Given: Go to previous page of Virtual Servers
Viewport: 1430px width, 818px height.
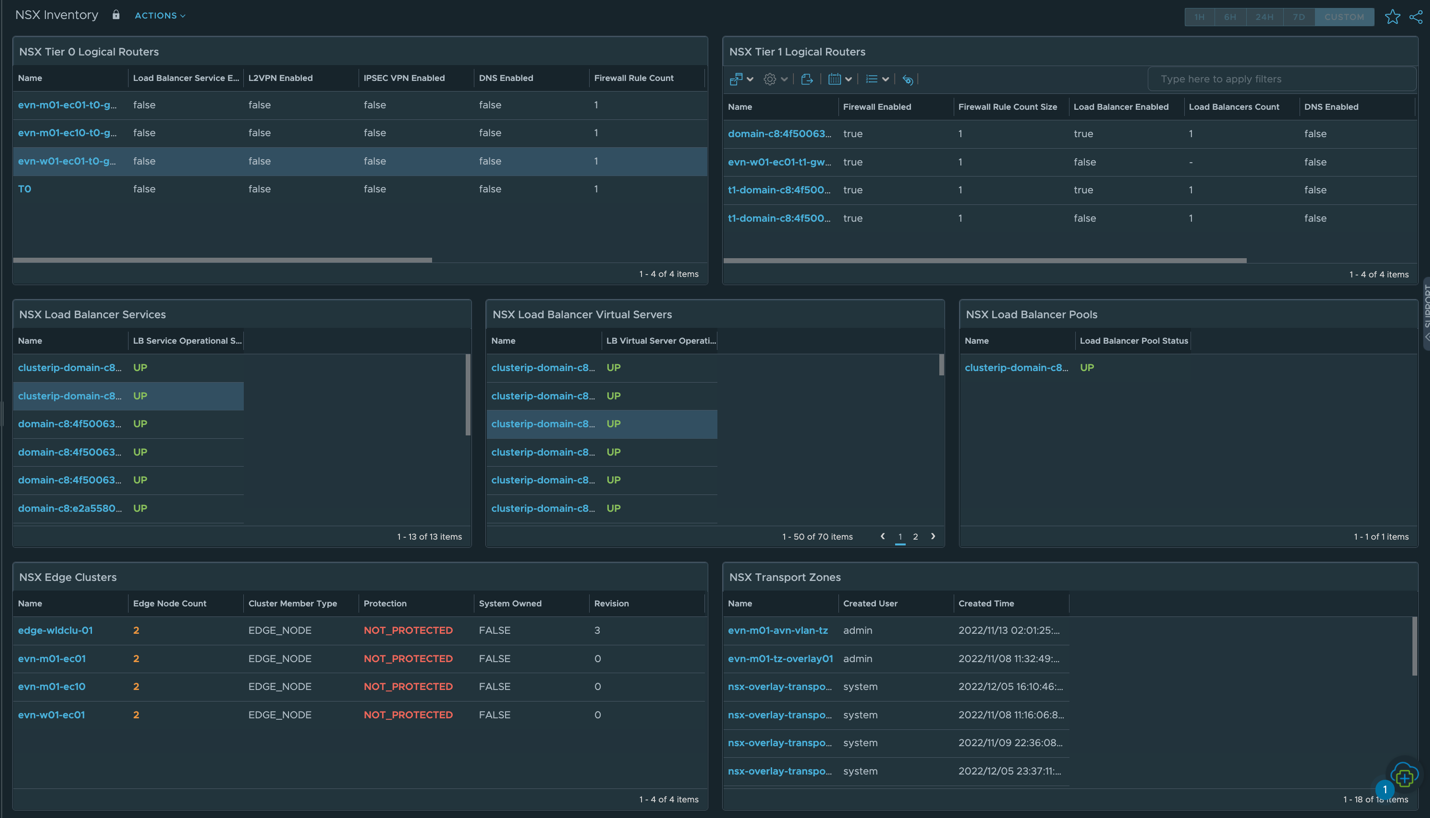Looking at the screenshot, I should pyautogui.click(x=882, y=537).
